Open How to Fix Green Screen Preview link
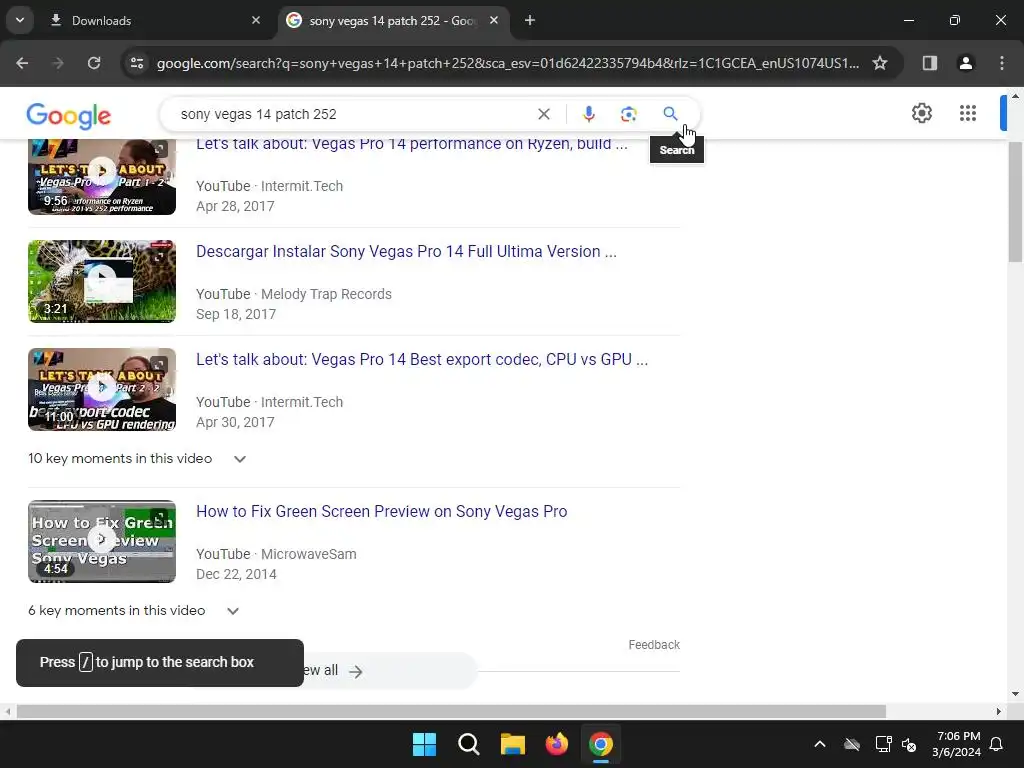Screen dimensions: 1024x768 coord(381,511)
